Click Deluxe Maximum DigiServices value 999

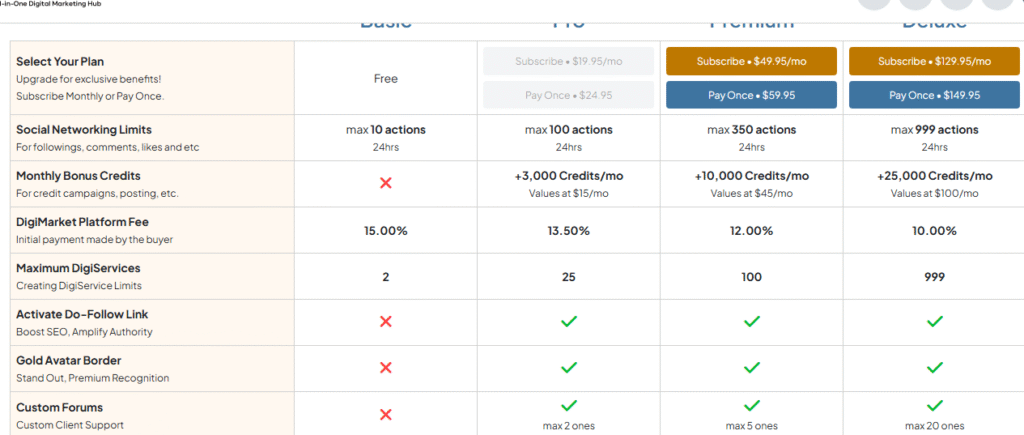(x=935, y=277)
